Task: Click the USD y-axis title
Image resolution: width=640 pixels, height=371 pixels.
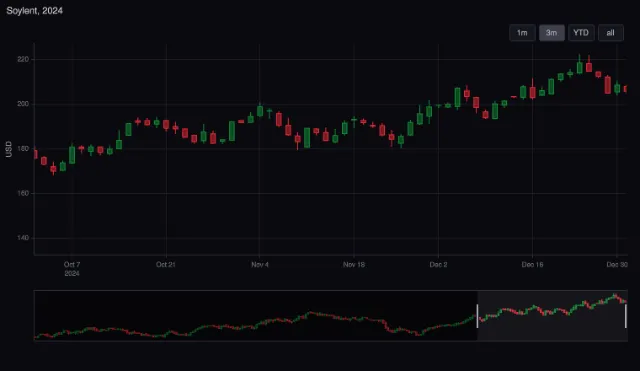Action: point(9,149)
